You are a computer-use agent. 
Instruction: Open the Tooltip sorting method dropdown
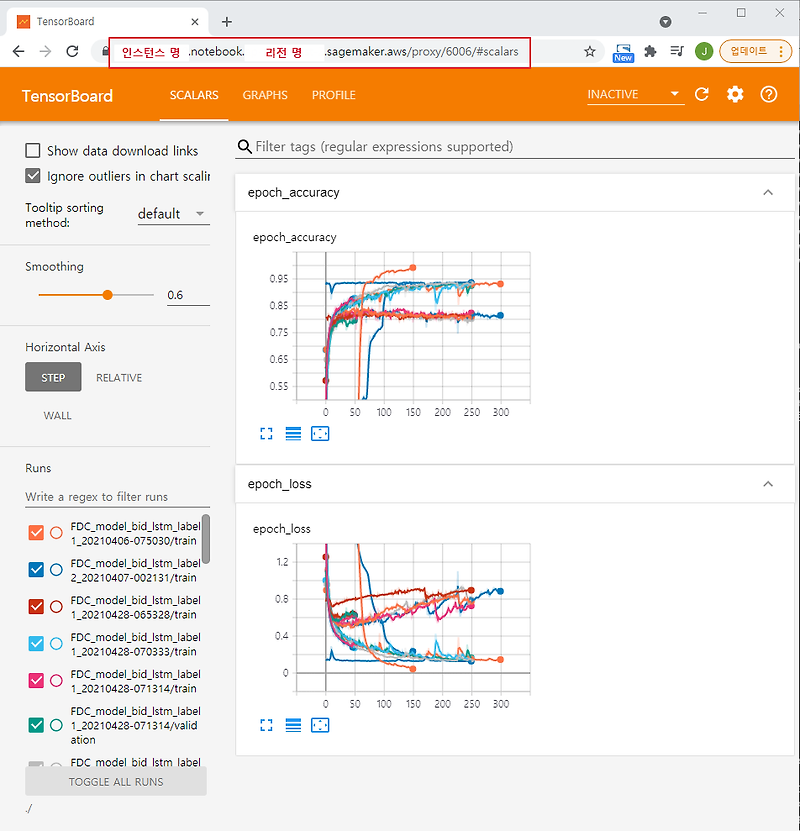coord(172,213)
